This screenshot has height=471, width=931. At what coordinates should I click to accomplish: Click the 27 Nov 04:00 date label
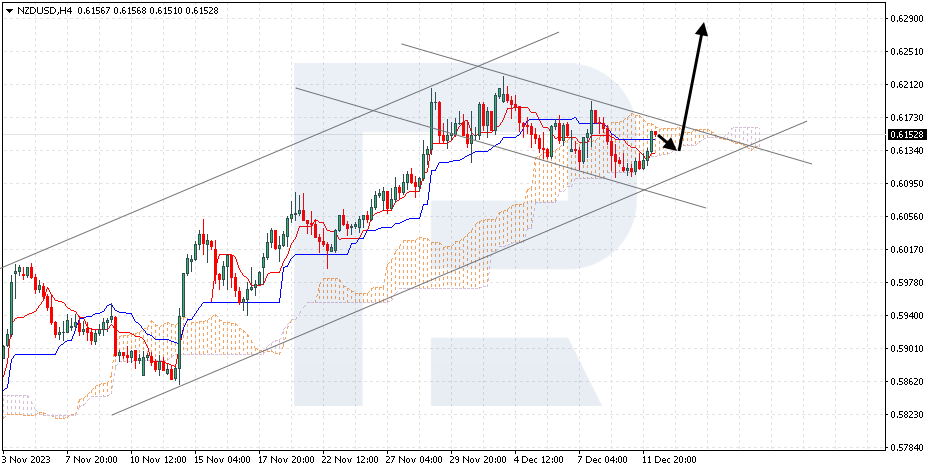coord(412,460)
